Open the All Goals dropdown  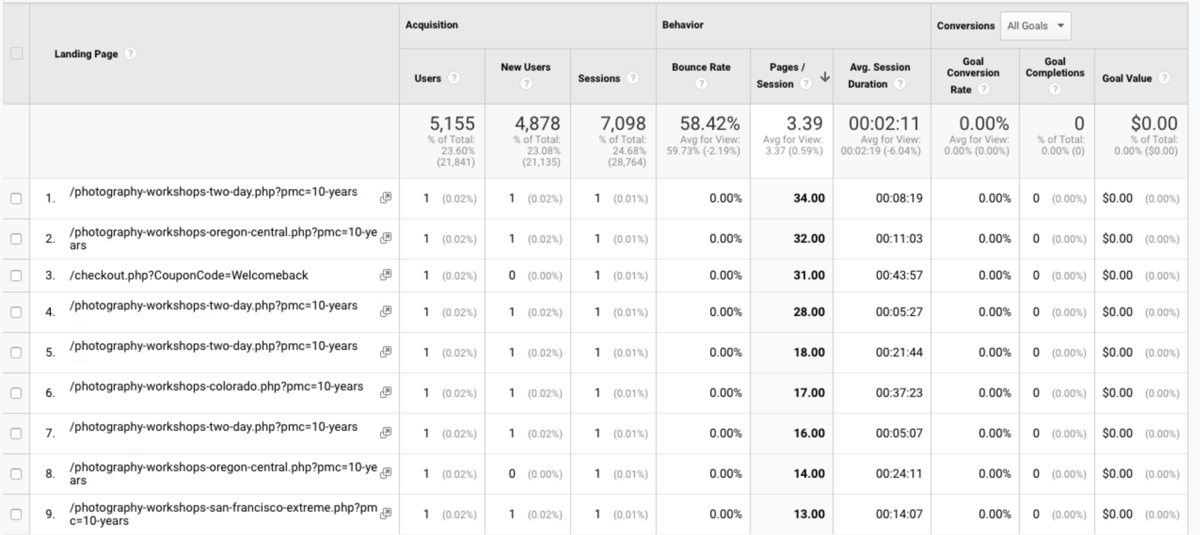coord(1035,26)
